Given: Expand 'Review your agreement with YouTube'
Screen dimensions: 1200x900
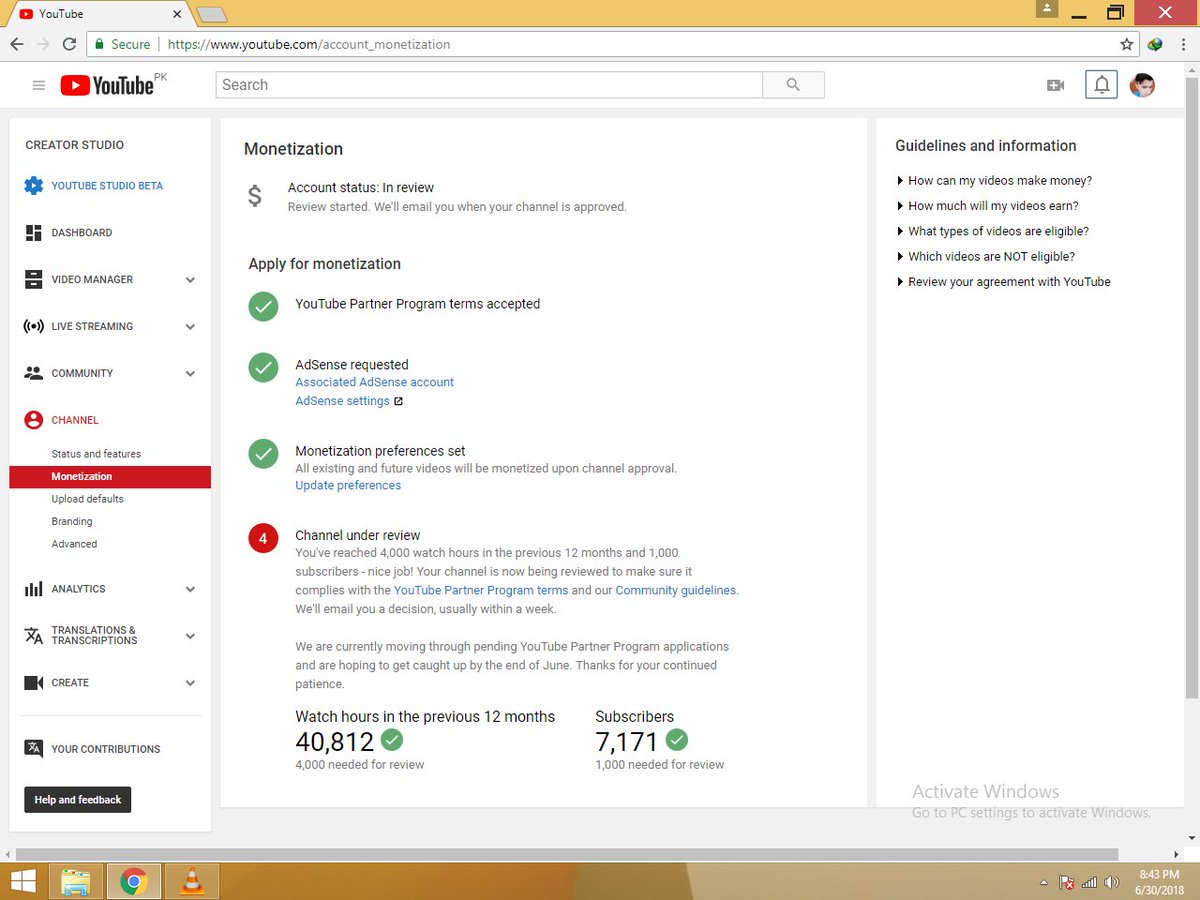Looking at the screenshot, I should [1003, 282].
